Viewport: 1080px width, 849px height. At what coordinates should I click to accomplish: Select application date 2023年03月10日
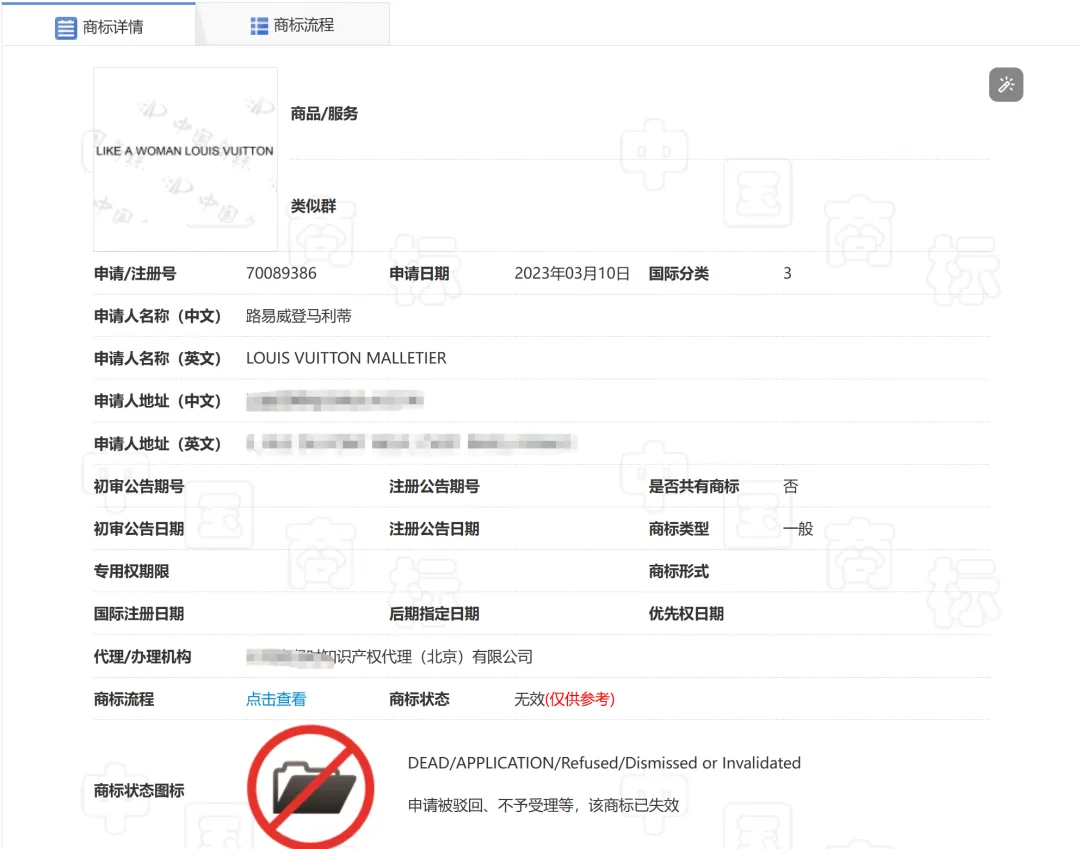point(572,273)
